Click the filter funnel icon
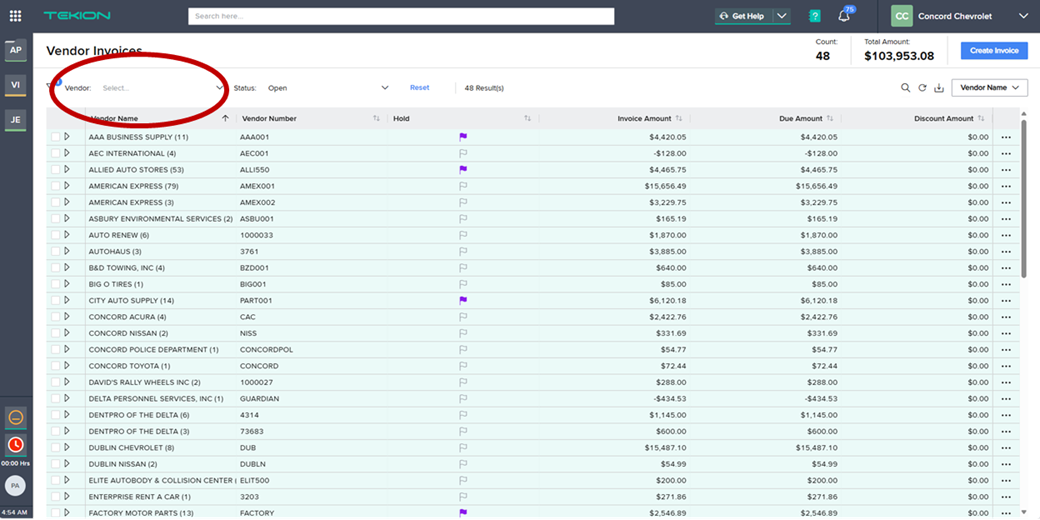 (52, 86)
